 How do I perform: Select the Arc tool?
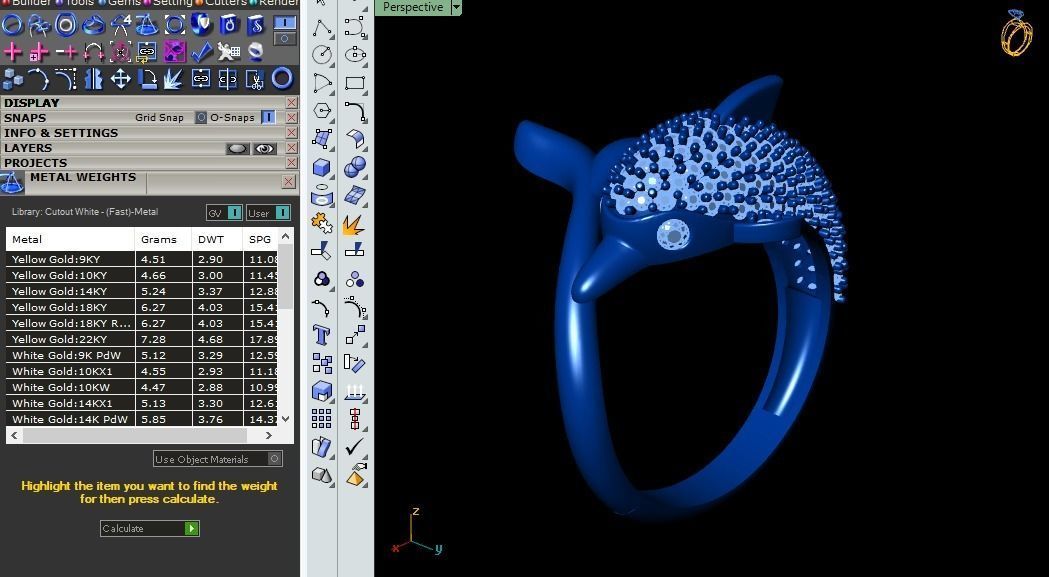(322, 83)
